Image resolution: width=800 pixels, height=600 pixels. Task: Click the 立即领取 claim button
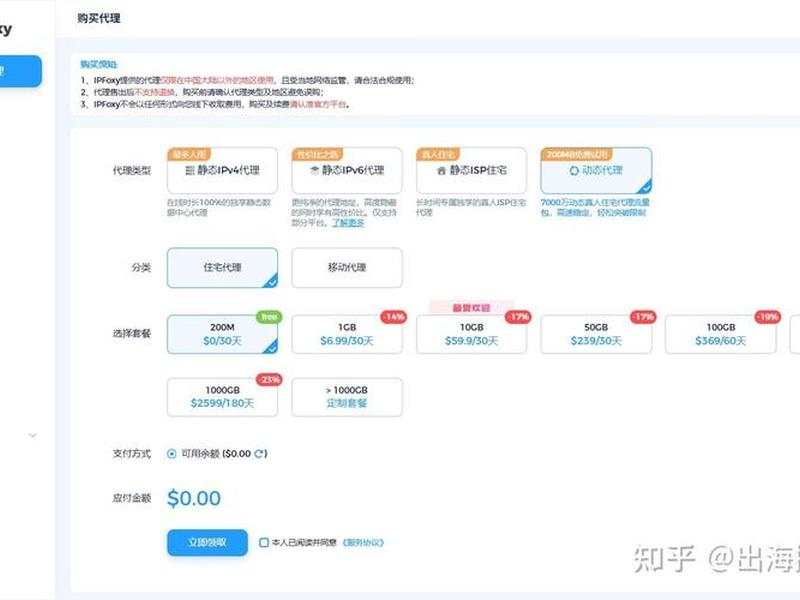point(207,542)
